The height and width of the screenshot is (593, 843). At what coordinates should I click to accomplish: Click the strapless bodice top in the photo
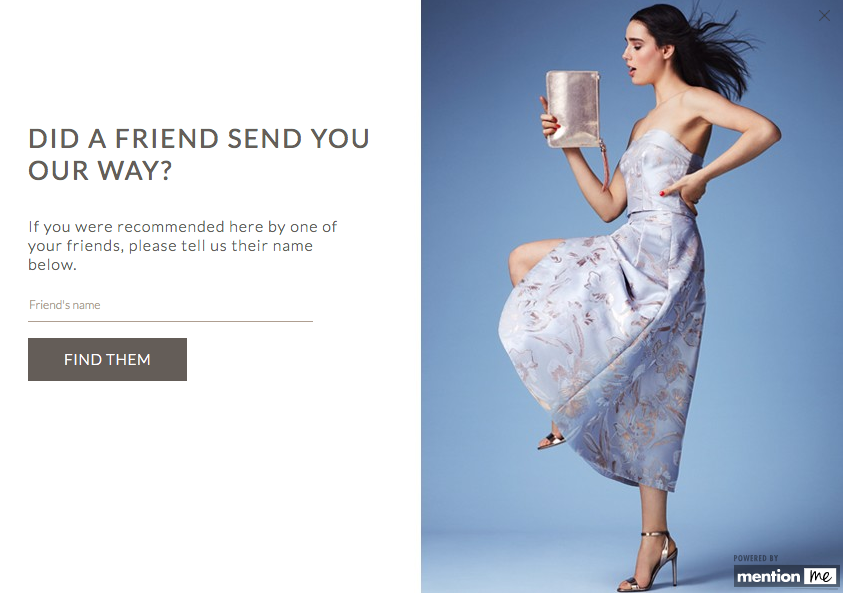pos(660,171)
